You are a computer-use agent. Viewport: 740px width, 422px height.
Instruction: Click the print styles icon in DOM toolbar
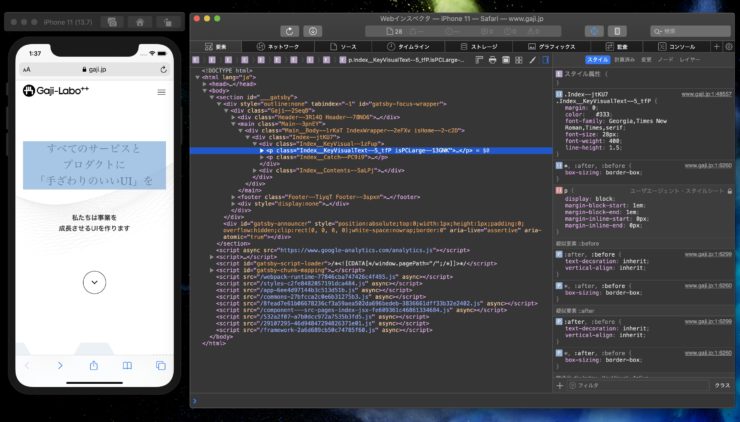click(x=492, y=60)
